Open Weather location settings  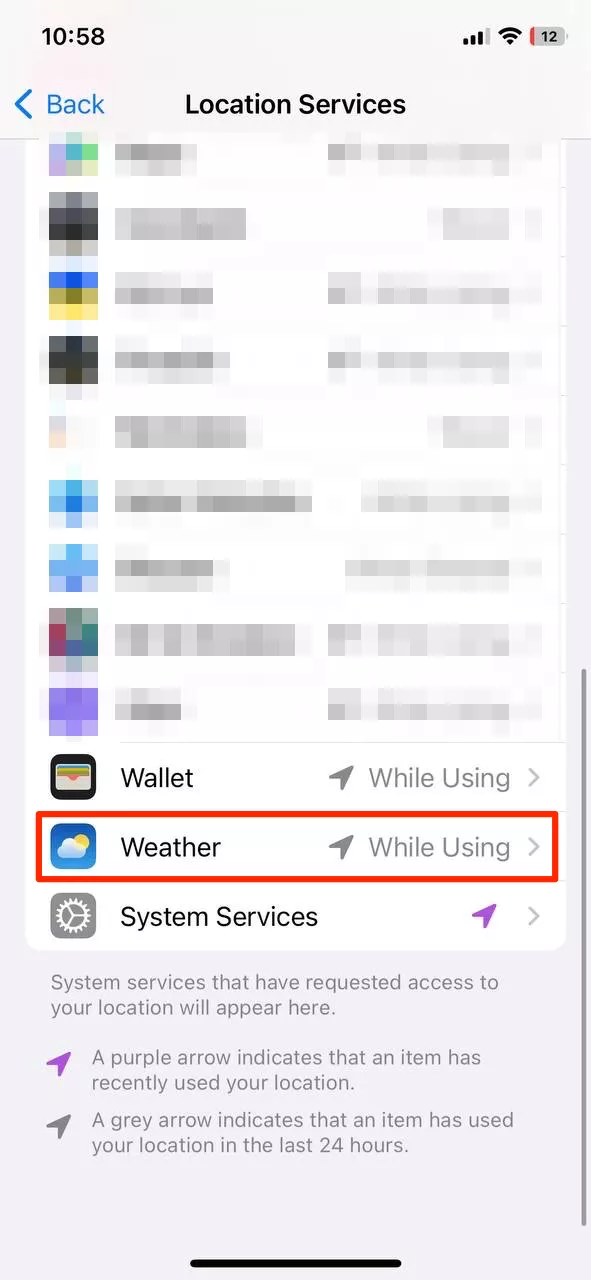(296, 847)
